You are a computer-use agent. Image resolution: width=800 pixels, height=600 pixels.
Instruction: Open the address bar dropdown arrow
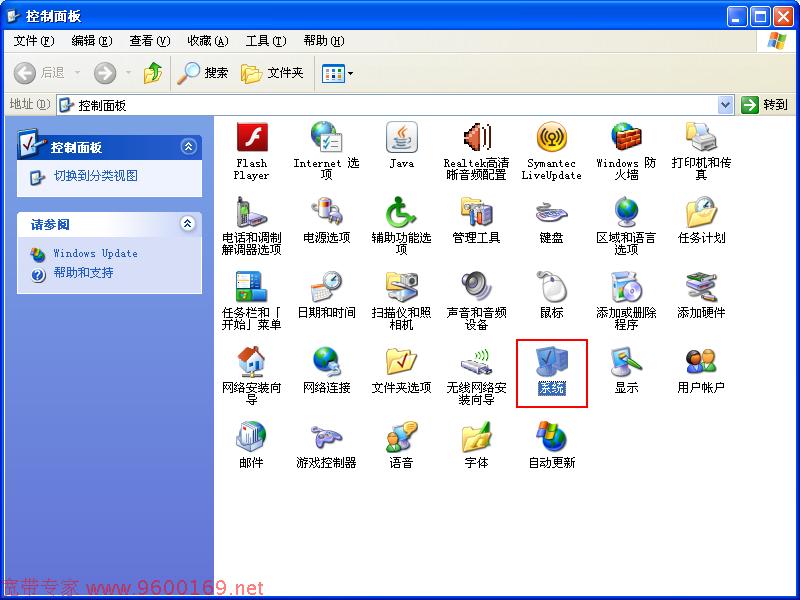pyautogui.click(x=725, y=105)
